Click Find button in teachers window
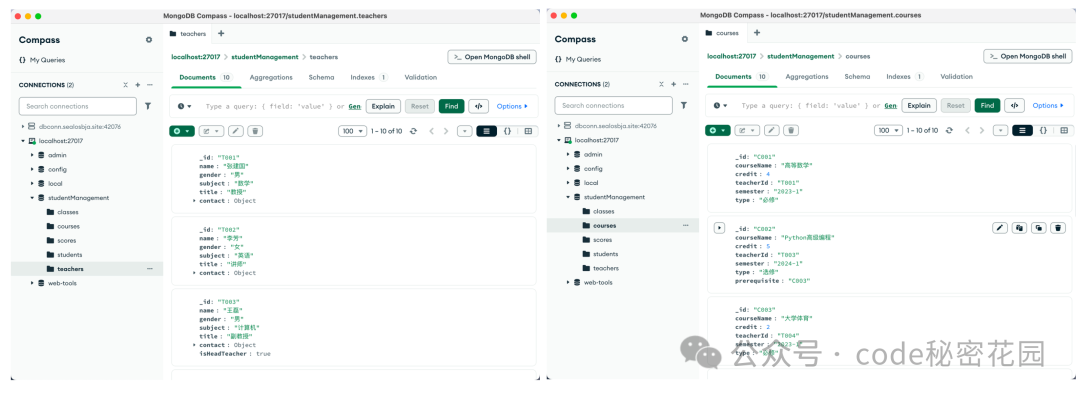Image resolution: width=1080 pixels, height=397 pixels. click(451, 106)
